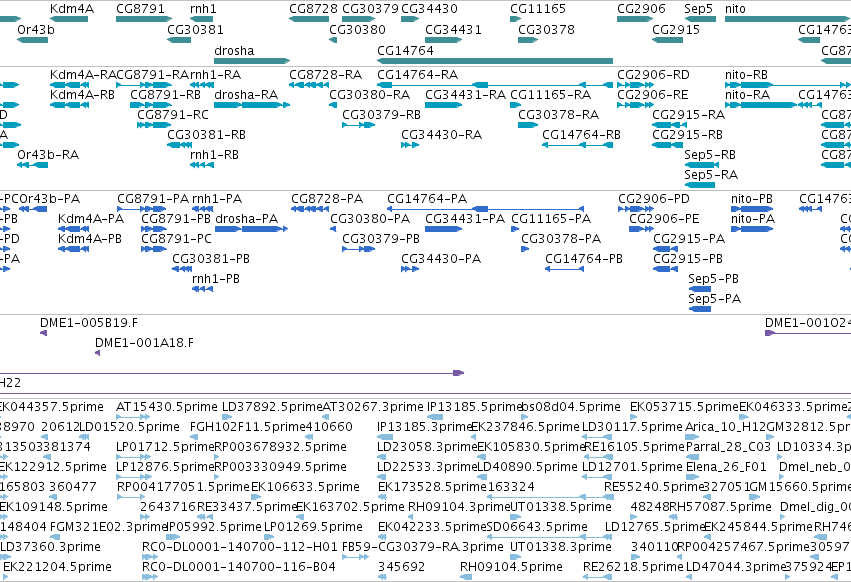Select EST LD37892.5prime
Viewport: 851px width, 582px height.
[272, 407]
